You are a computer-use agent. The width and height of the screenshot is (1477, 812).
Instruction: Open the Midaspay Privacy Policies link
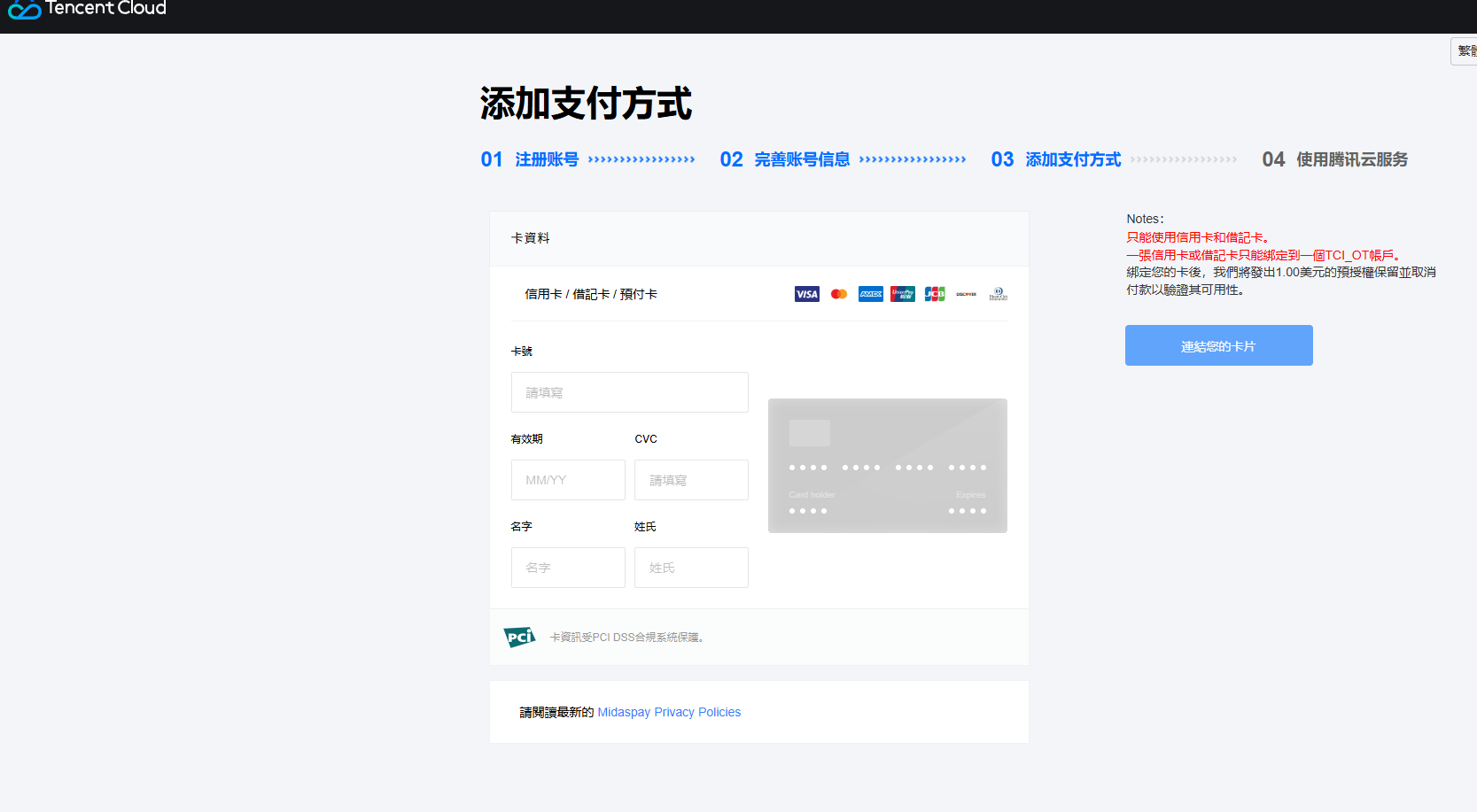tap(669, 712)
